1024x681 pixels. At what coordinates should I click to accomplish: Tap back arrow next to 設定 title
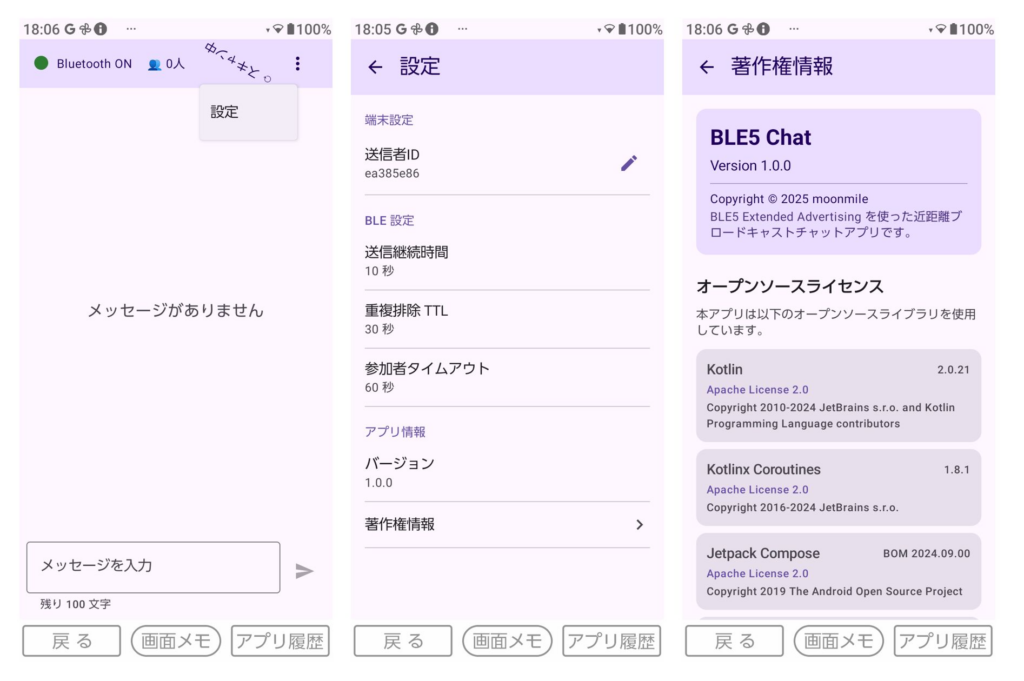[375, 67]
